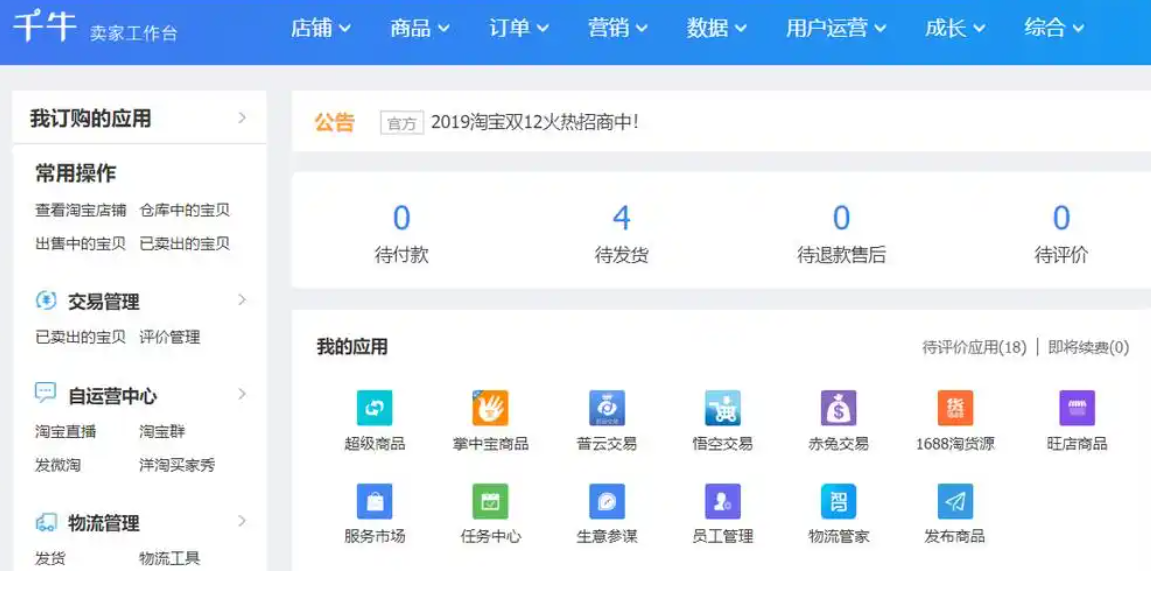
Task: Open 发货 under 物流管理
Action: (x=51, y=558)
